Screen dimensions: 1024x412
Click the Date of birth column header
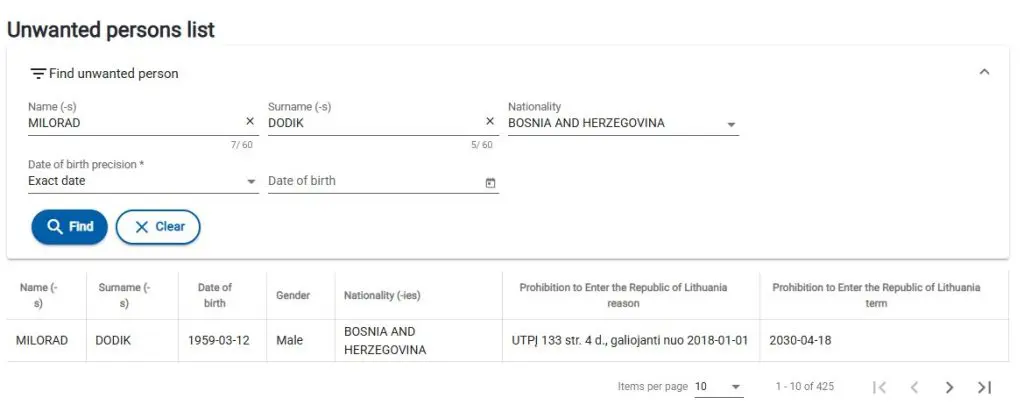pyautogui.click(x=215, y=295)
